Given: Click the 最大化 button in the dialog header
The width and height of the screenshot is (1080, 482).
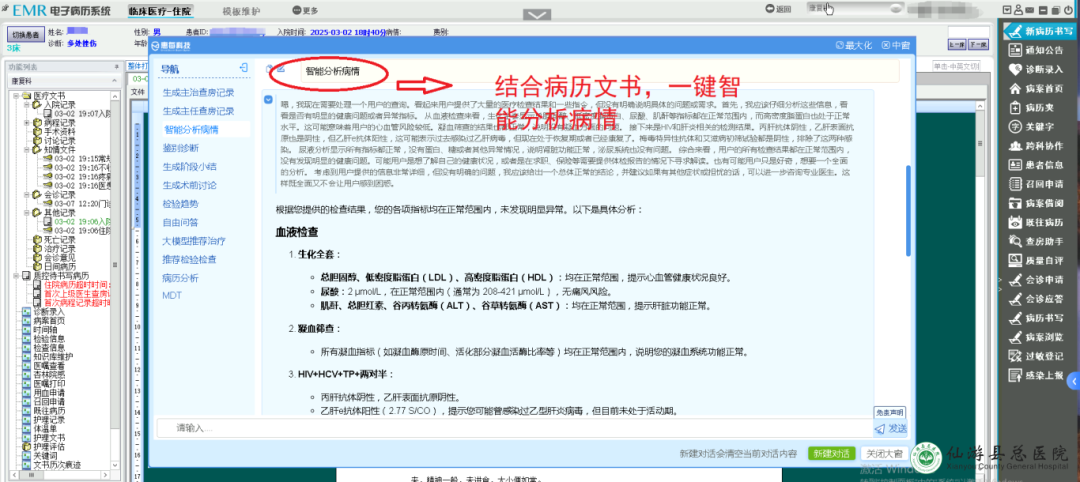Looking at the screenshot, I should coord(853,45).
